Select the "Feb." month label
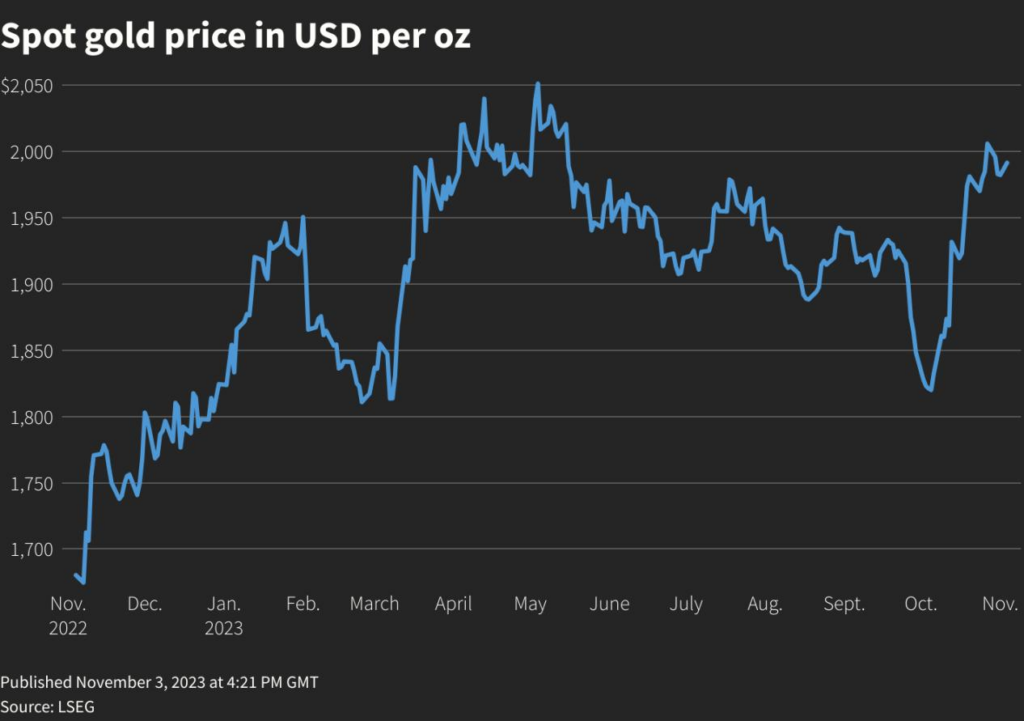This screenshot has height=721, width=1024. tap(303, 604)
